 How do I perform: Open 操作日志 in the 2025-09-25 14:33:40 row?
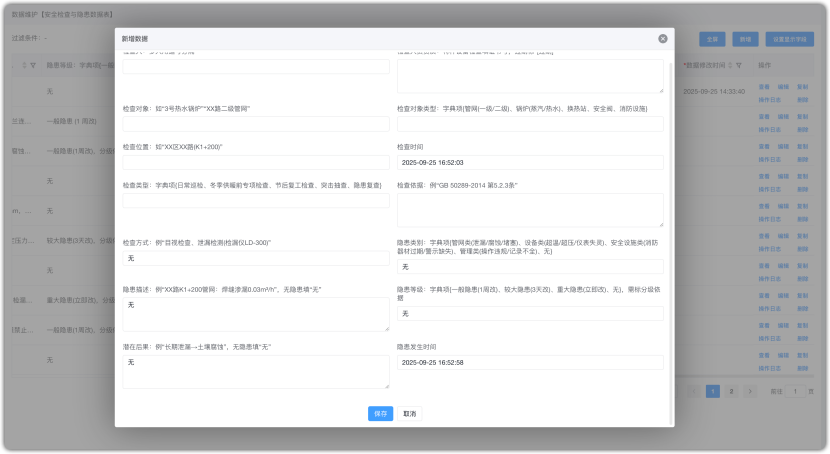click(769, 99)
